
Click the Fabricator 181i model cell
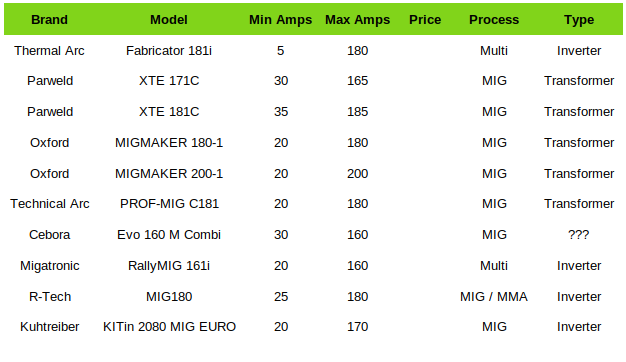click(168, 51)
